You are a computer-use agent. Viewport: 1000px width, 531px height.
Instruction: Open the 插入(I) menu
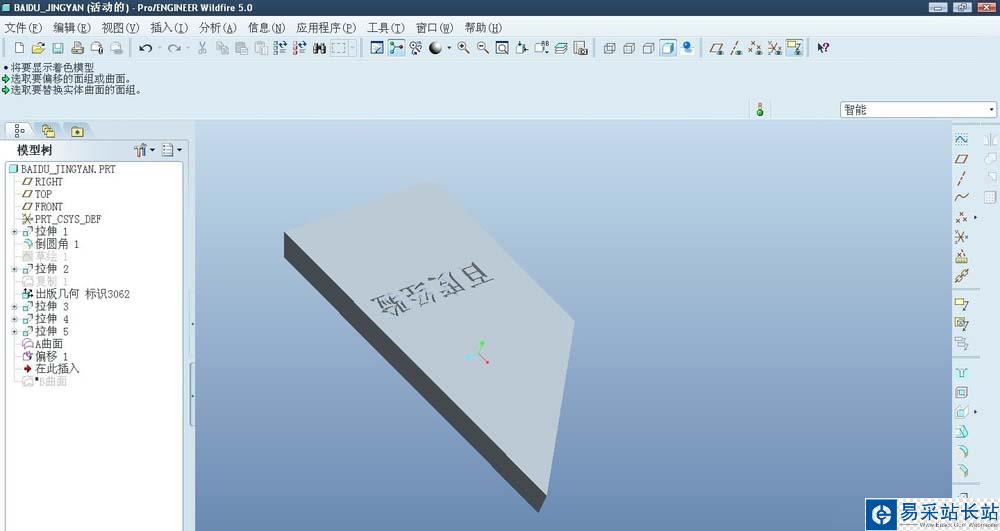[169, 27]
